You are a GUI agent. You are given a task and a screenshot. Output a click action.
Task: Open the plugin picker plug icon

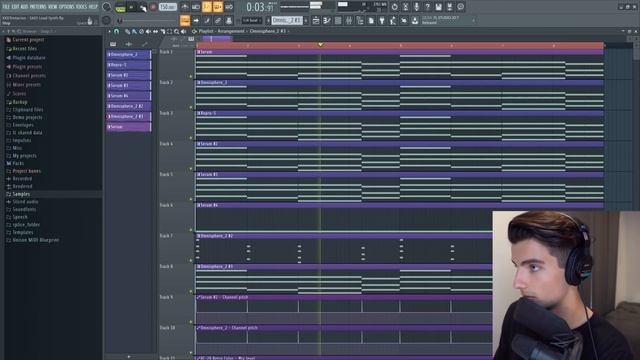(382, 20)
